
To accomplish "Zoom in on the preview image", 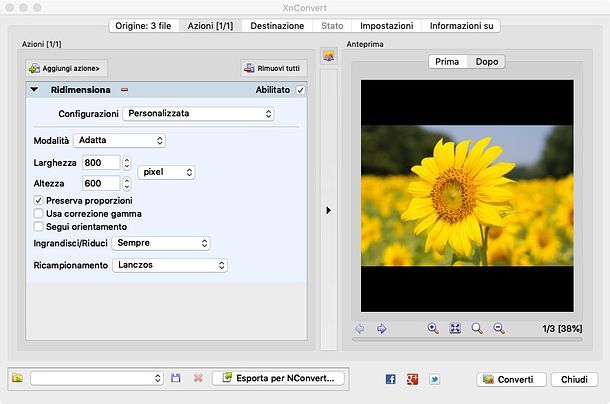I will (x=433, y=328).
